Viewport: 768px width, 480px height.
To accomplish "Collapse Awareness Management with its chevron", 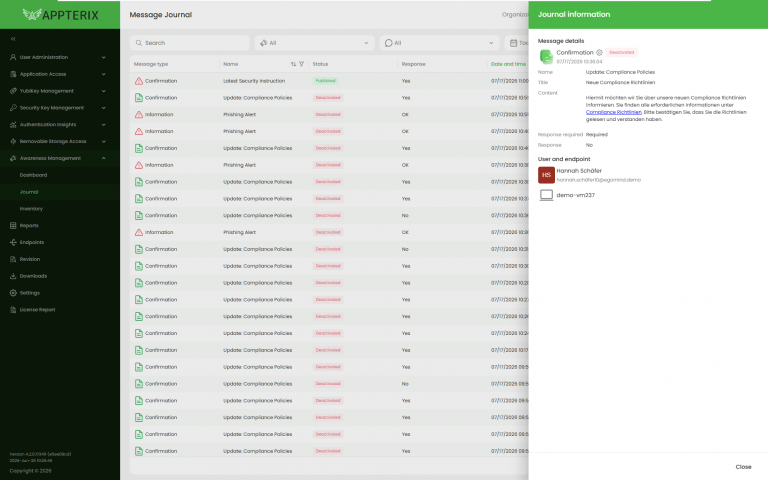I will coord(104,158).
